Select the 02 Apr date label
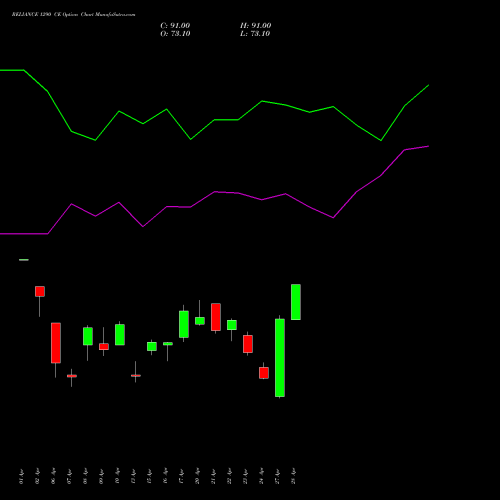 point(37,476)
